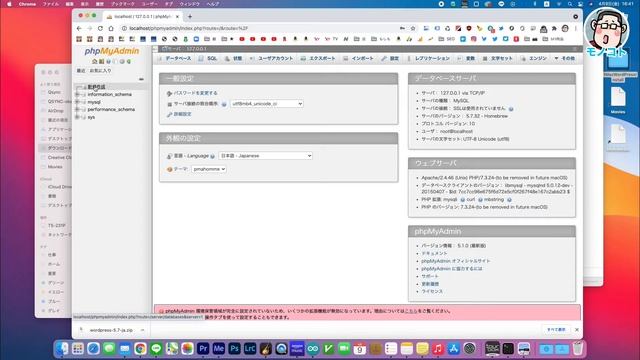This screenshot has height=360, width=640.
Task: Open LINE app from the Dock
Action: pyautogui.click(x=156, y=349)
